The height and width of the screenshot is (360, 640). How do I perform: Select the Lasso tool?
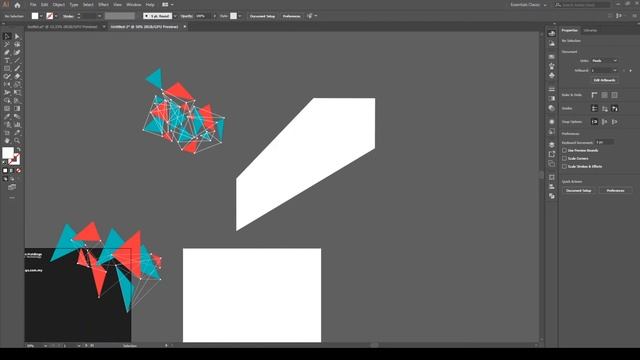pos(17,44)
